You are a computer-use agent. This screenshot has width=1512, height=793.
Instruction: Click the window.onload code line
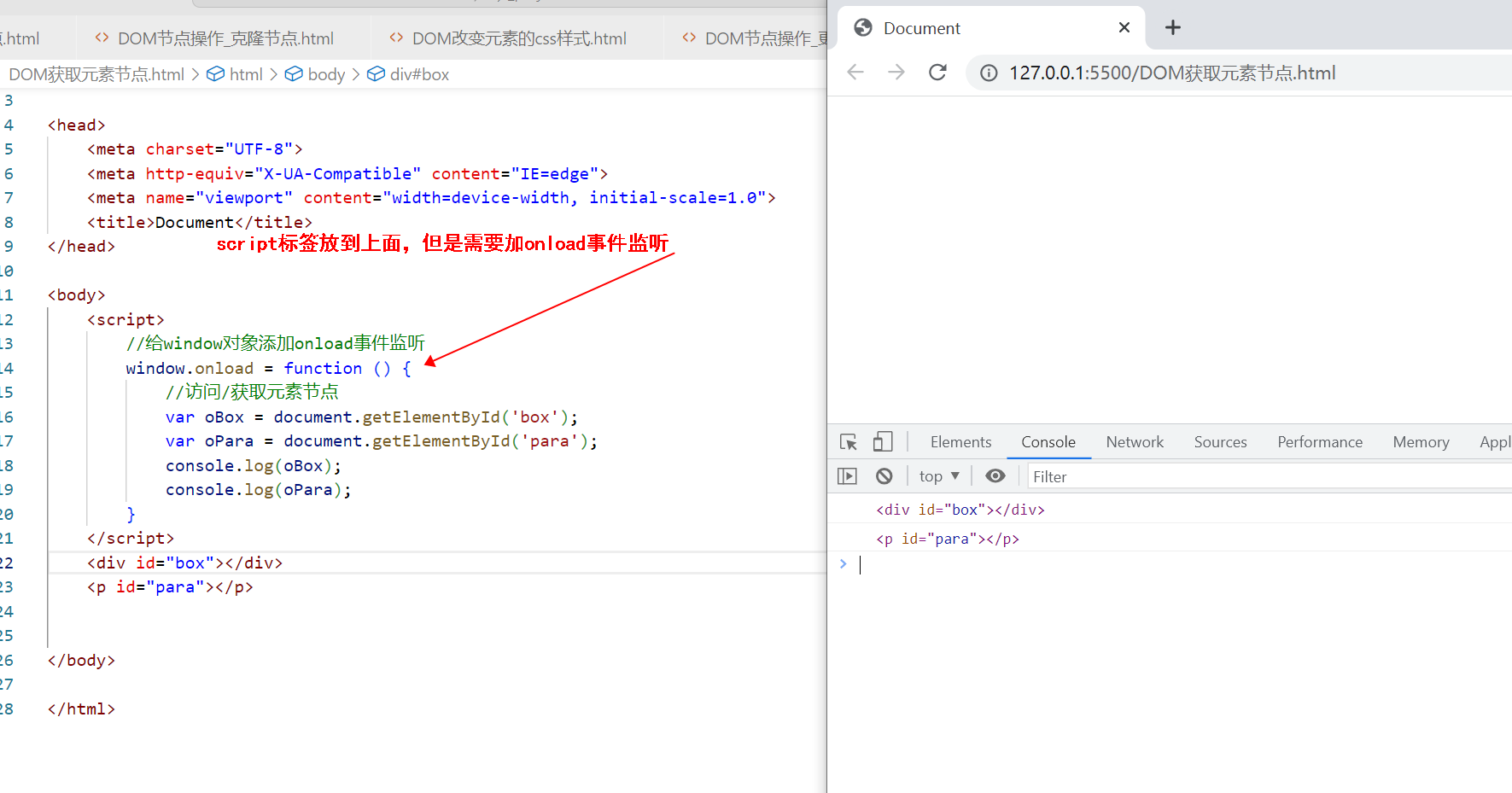(x=268, y=368)
